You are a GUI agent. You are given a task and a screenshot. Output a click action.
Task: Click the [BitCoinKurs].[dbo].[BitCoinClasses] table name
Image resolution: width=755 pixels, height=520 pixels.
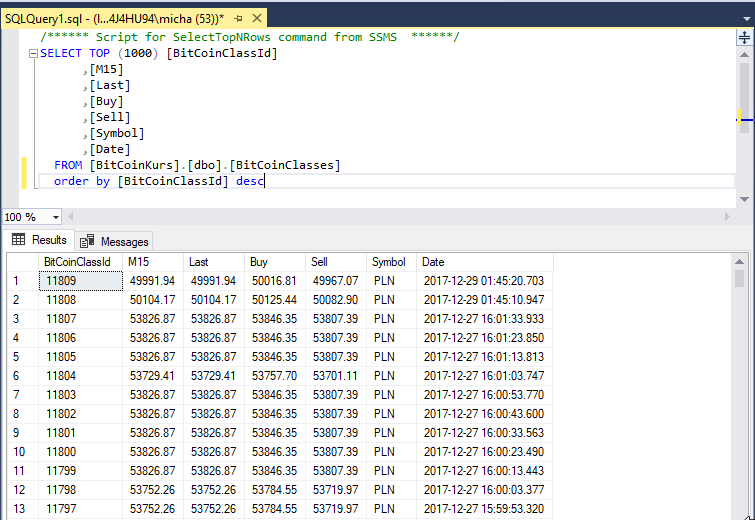coord(215,165)
